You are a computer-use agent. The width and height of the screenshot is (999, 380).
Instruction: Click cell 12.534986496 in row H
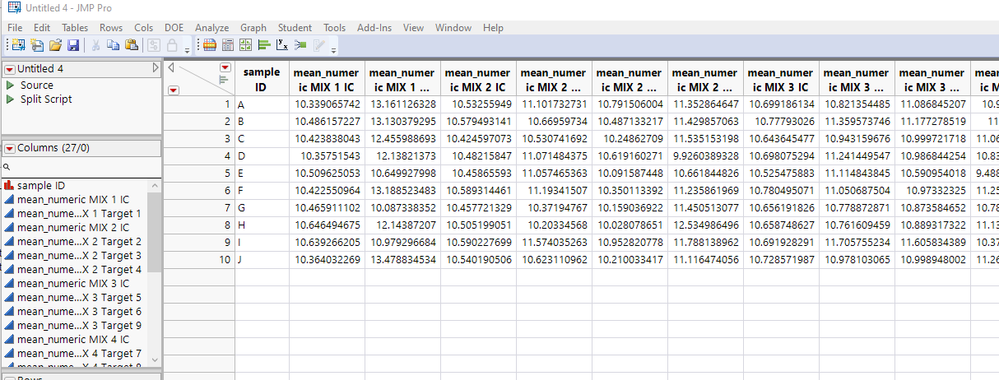[x=705, y=224]
